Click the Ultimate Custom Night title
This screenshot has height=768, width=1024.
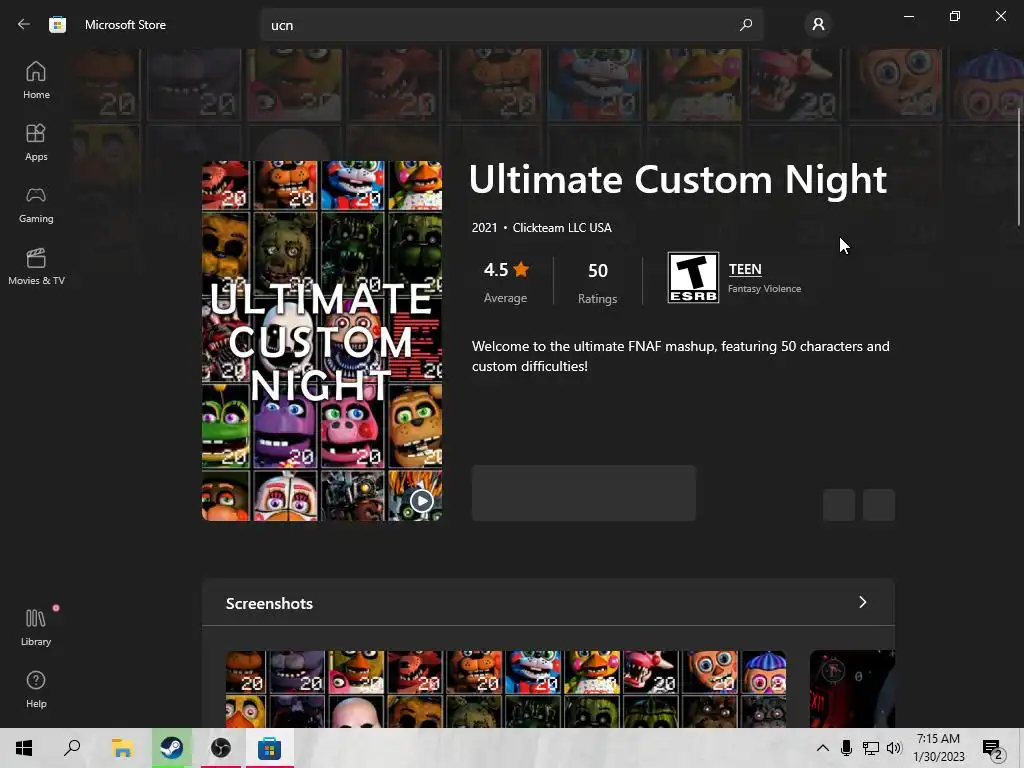(678, 179)
